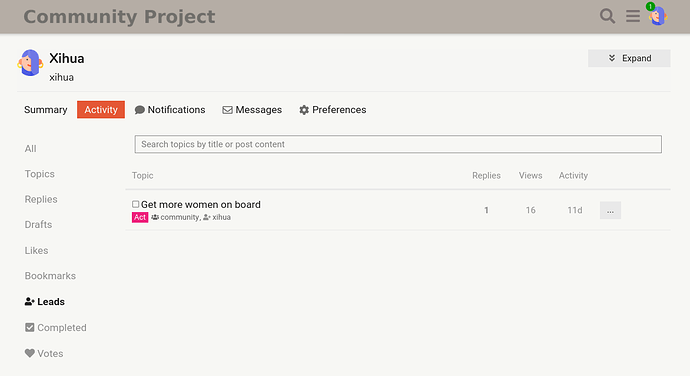Sort by Activity column header

coord(573,176)
